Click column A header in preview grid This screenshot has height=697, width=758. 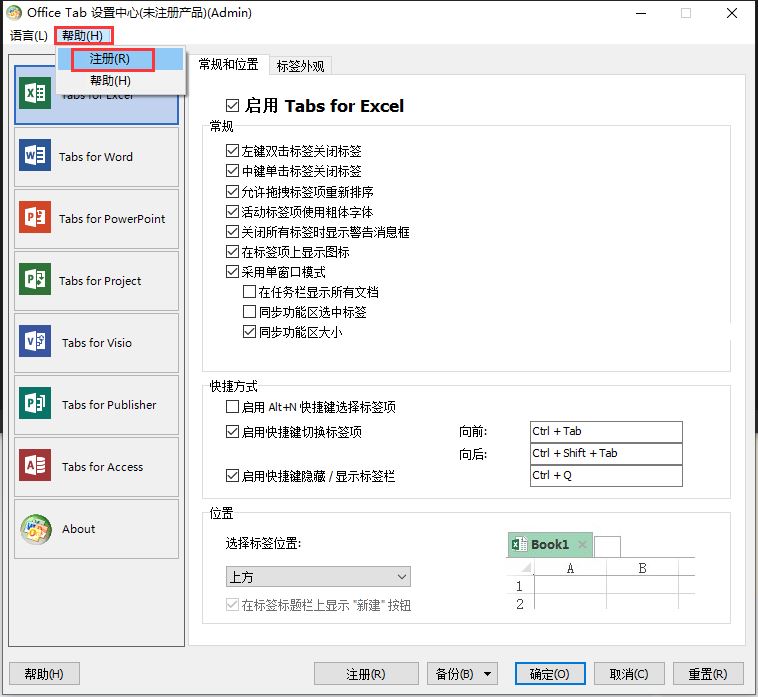570,568
